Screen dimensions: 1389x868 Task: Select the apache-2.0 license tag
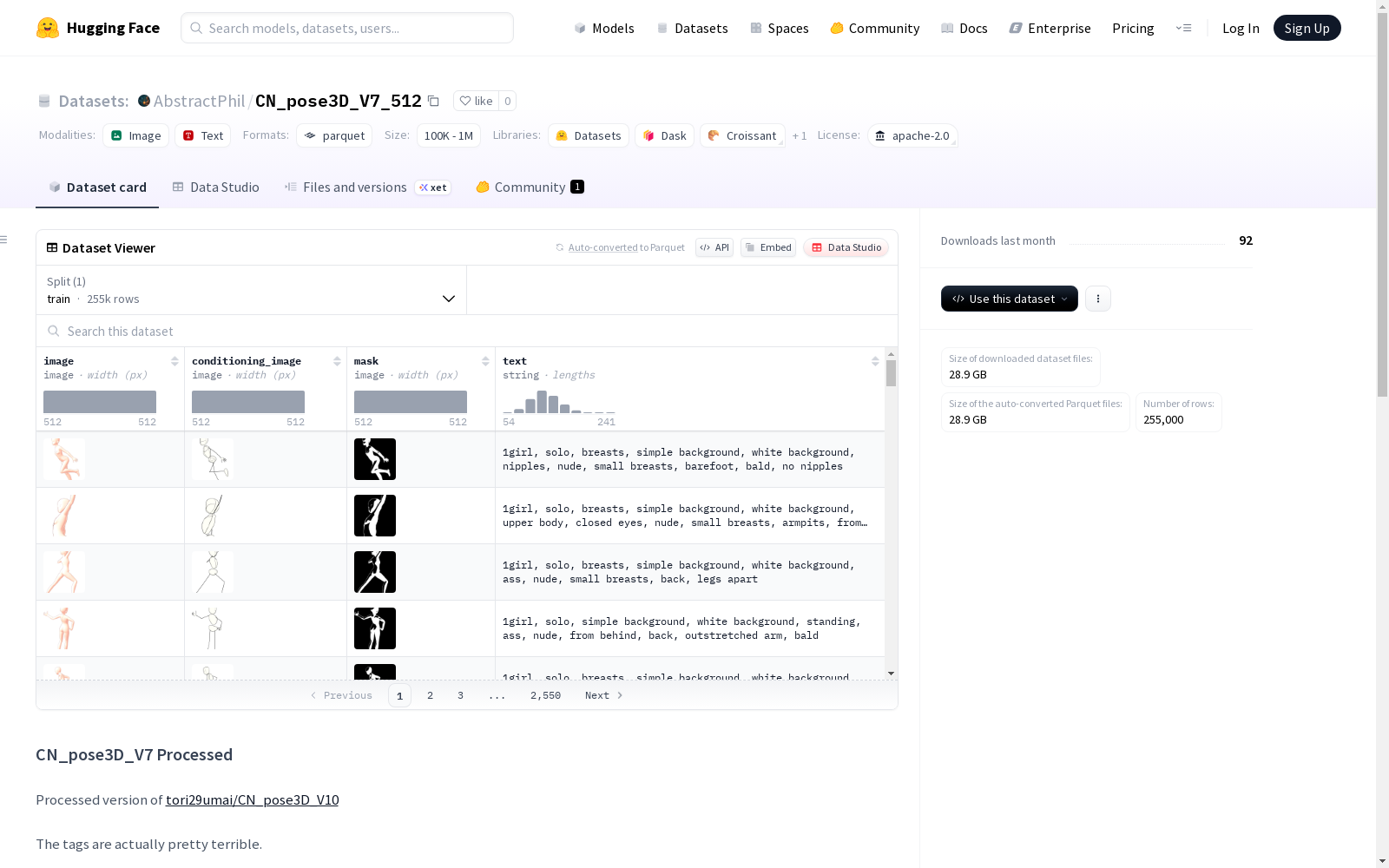coord(912,135)
